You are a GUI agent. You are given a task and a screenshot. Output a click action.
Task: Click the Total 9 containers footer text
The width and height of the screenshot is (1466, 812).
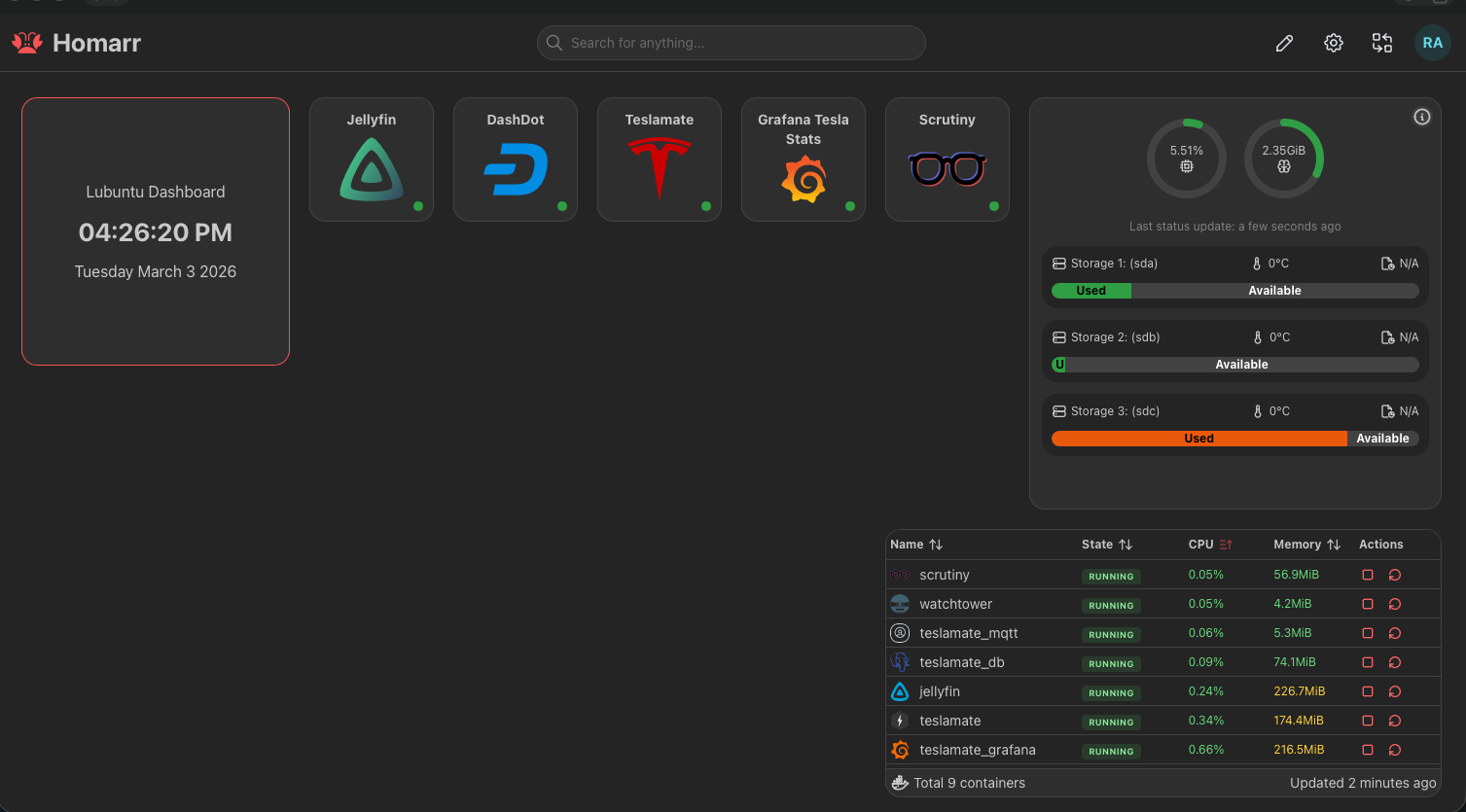point(969,783)
